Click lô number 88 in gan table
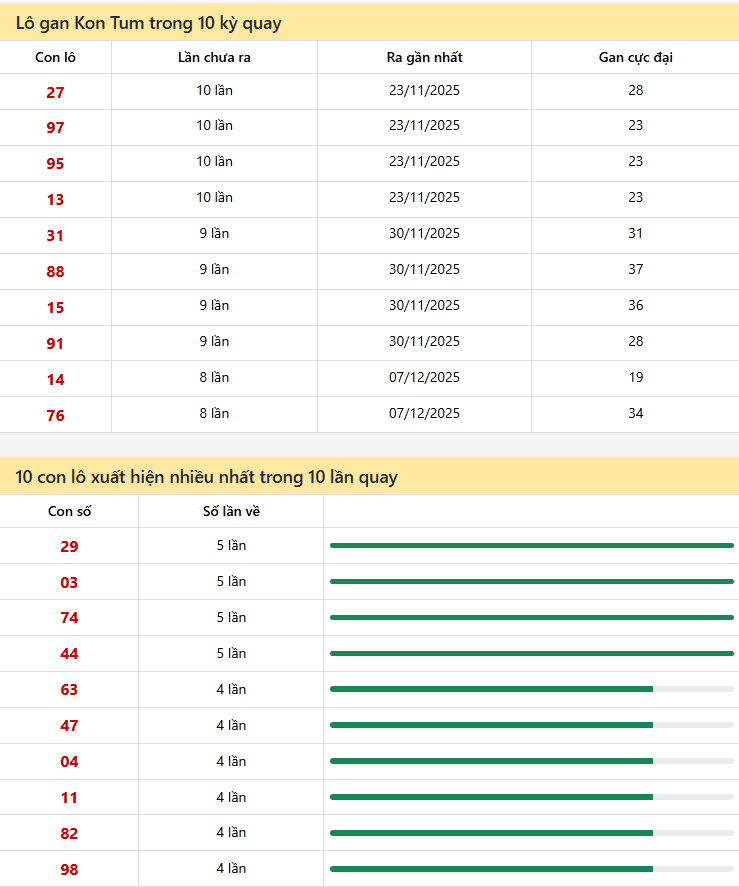The image size is (739, 887). [55, 272]
